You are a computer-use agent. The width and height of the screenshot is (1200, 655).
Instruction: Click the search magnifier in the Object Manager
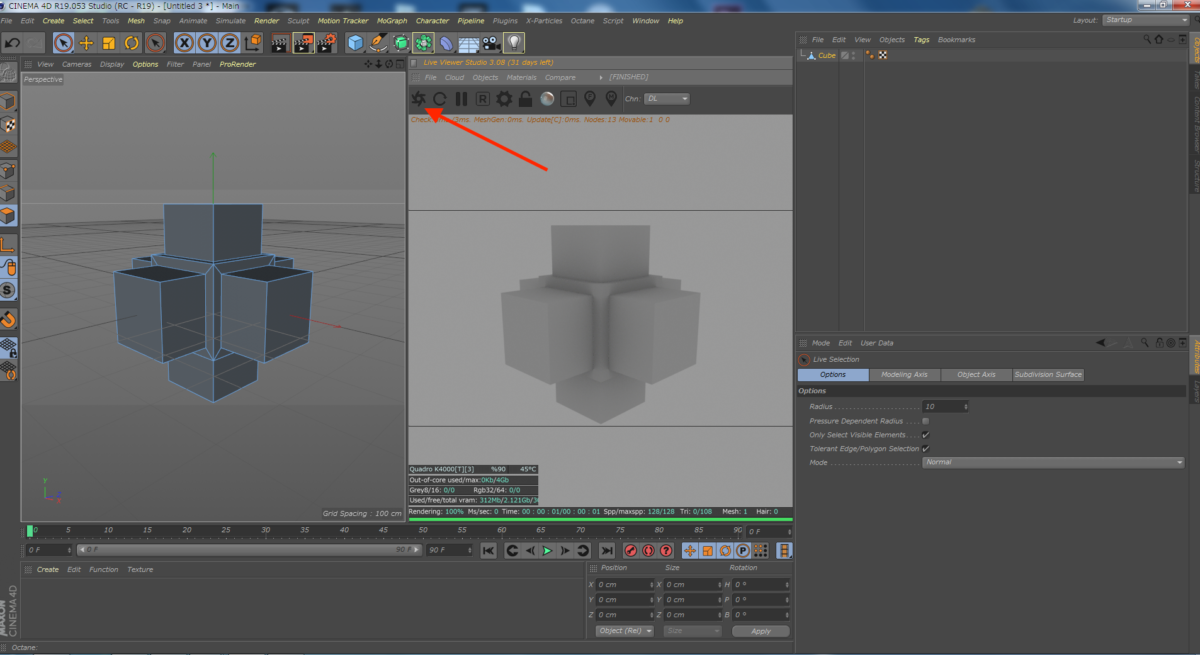[x=1148, y=40]
